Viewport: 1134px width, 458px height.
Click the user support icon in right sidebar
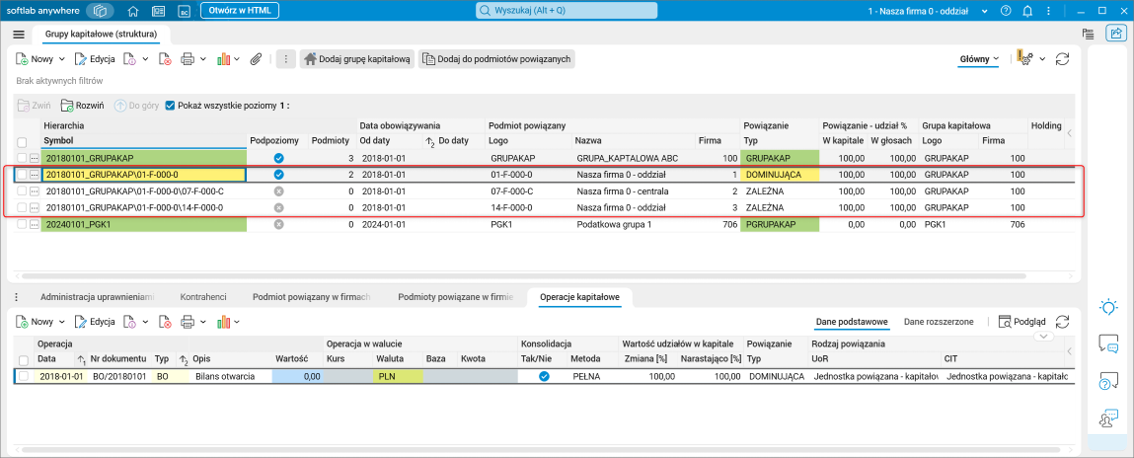point(1108,418)
